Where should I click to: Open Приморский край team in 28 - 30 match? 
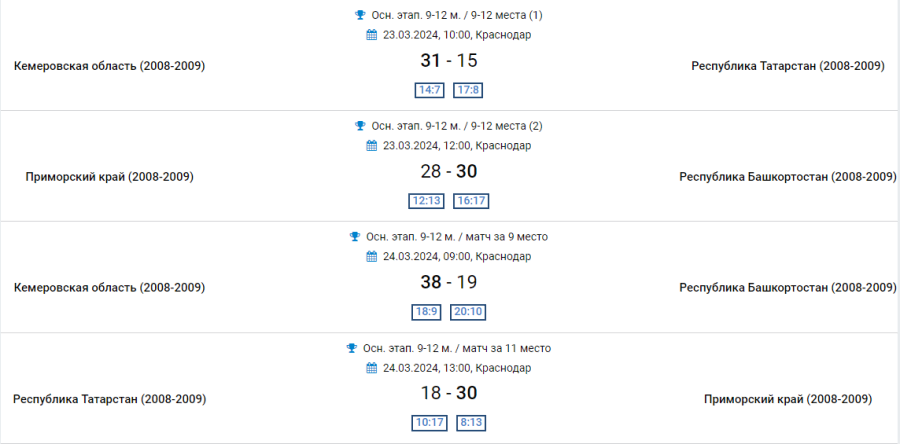(109, 177)
